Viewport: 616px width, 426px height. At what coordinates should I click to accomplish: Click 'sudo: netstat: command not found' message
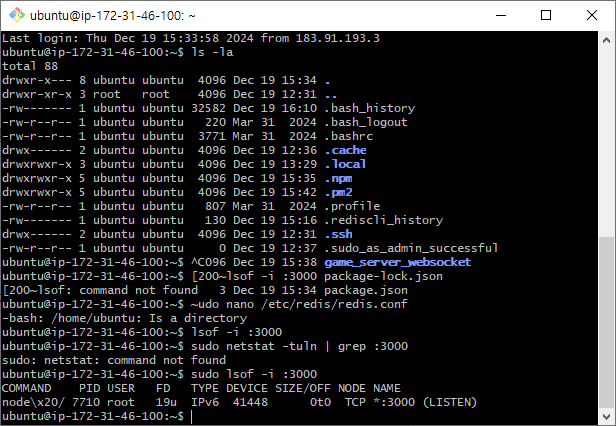coord(114,360)
